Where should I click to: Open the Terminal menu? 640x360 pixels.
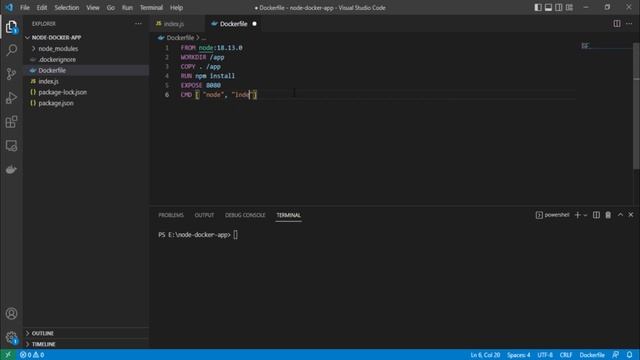click(151, 7)
